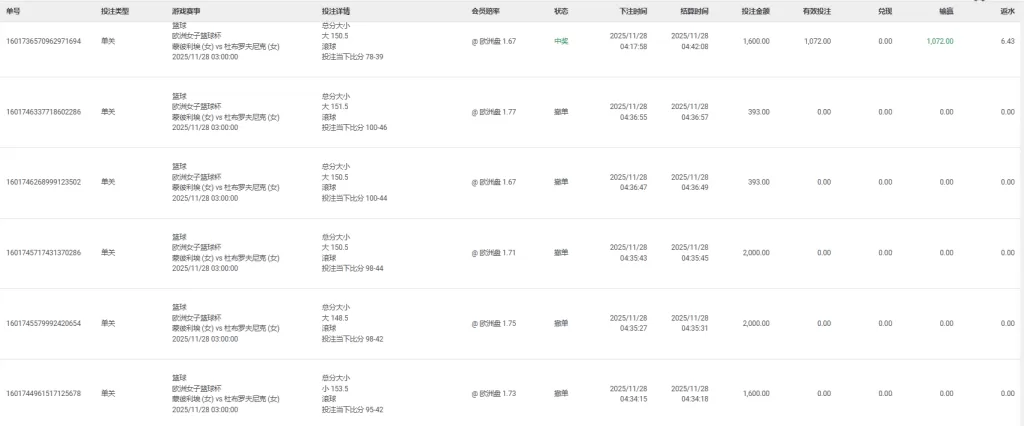Select the 投注类型 column header

[x=115, y=10]
